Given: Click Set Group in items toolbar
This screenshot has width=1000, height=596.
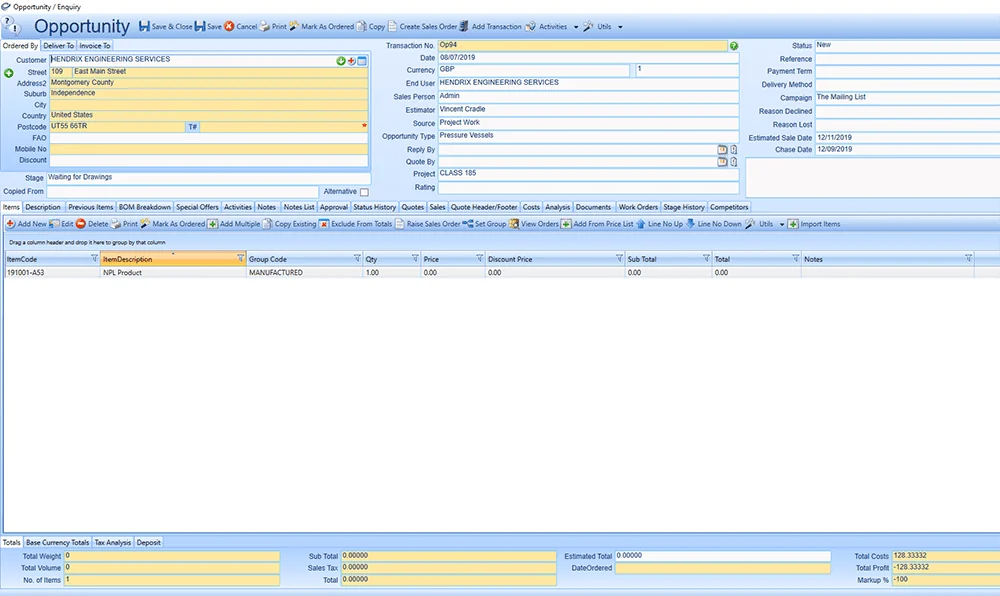Looking at the screenshot, I should click(485, 224).
